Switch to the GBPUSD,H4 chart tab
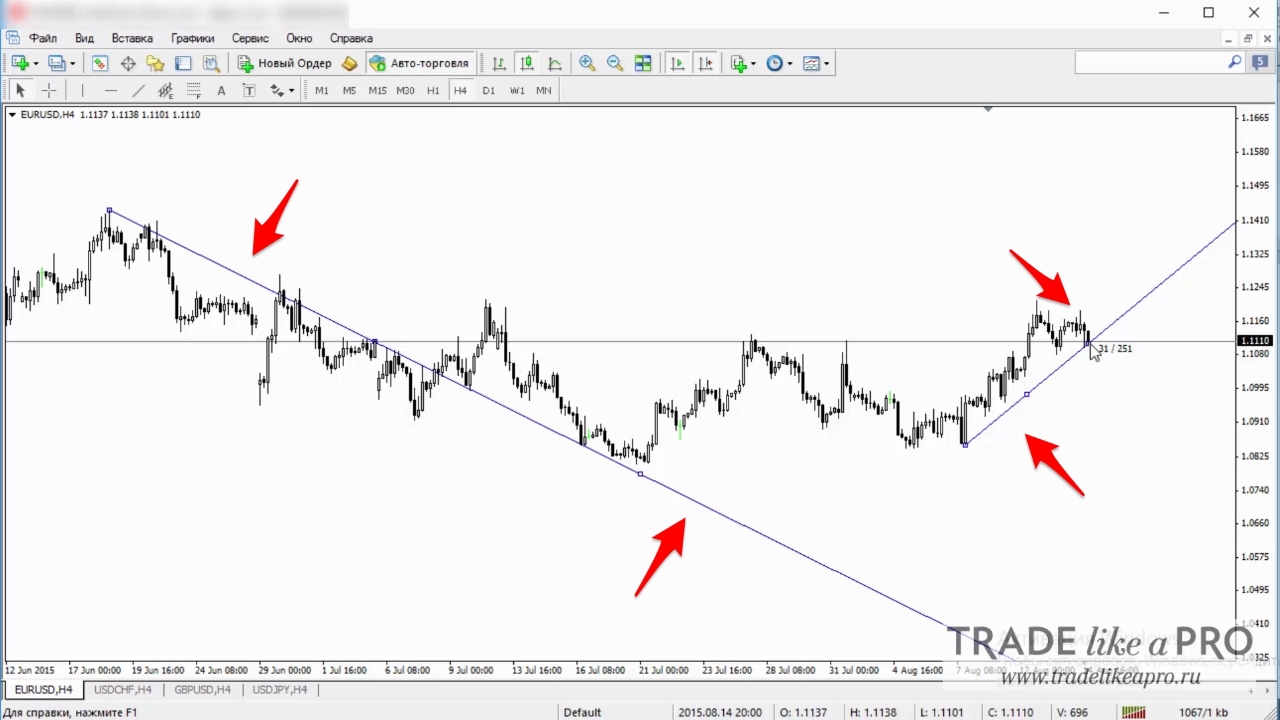This screenshot has width=1280, height=720. pyautogui.click(x=202, y=690)
